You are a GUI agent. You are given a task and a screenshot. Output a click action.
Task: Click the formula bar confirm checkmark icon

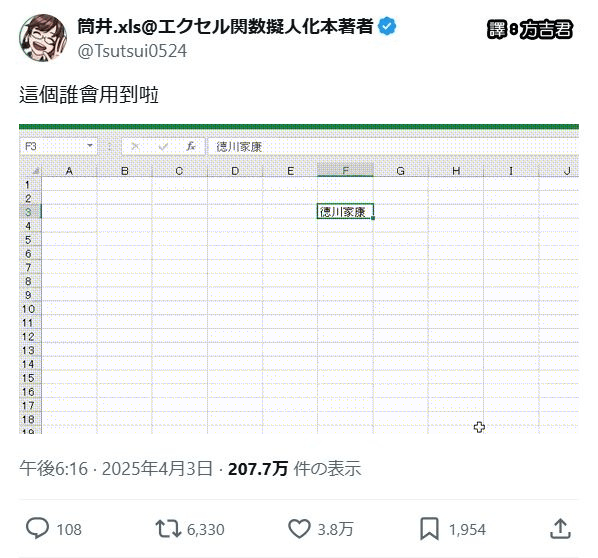[x=163, y=146]
